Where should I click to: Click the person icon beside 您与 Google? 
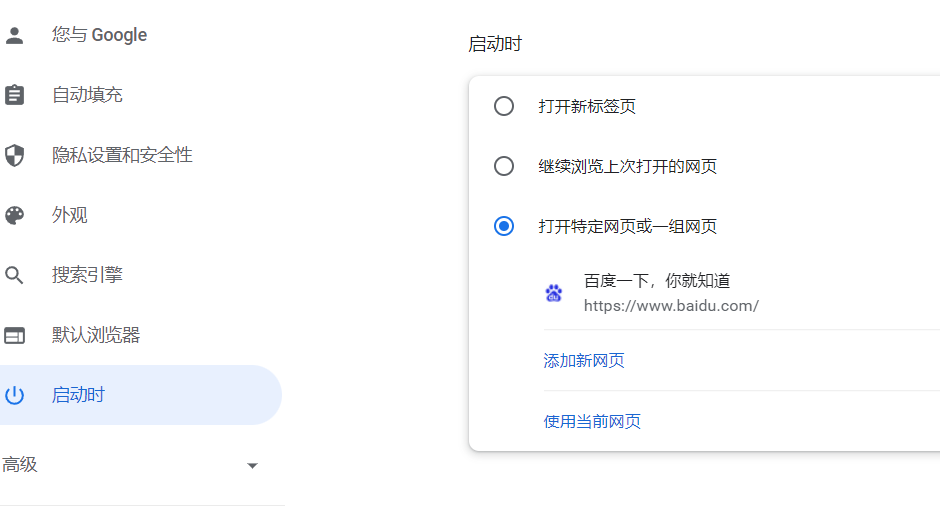tap(14, 35)
